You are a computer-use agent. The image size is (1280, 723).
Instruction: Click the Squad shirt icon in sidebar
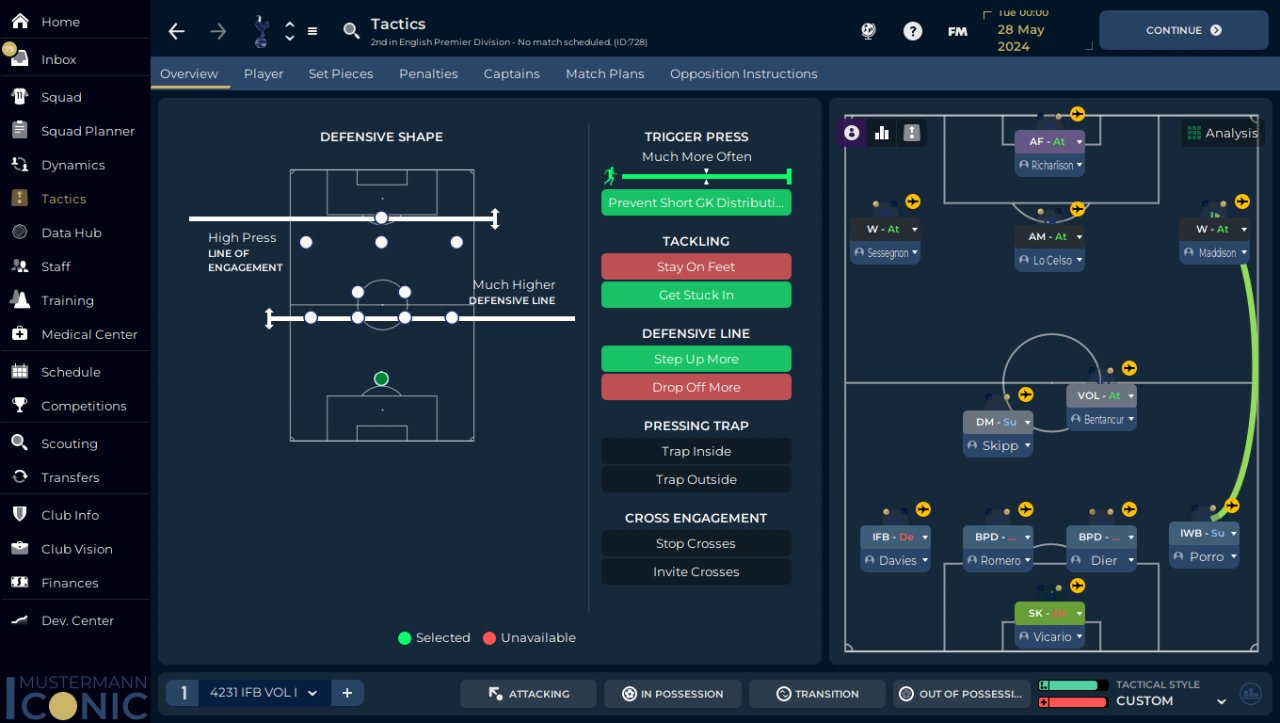click(x=19, y=97)
